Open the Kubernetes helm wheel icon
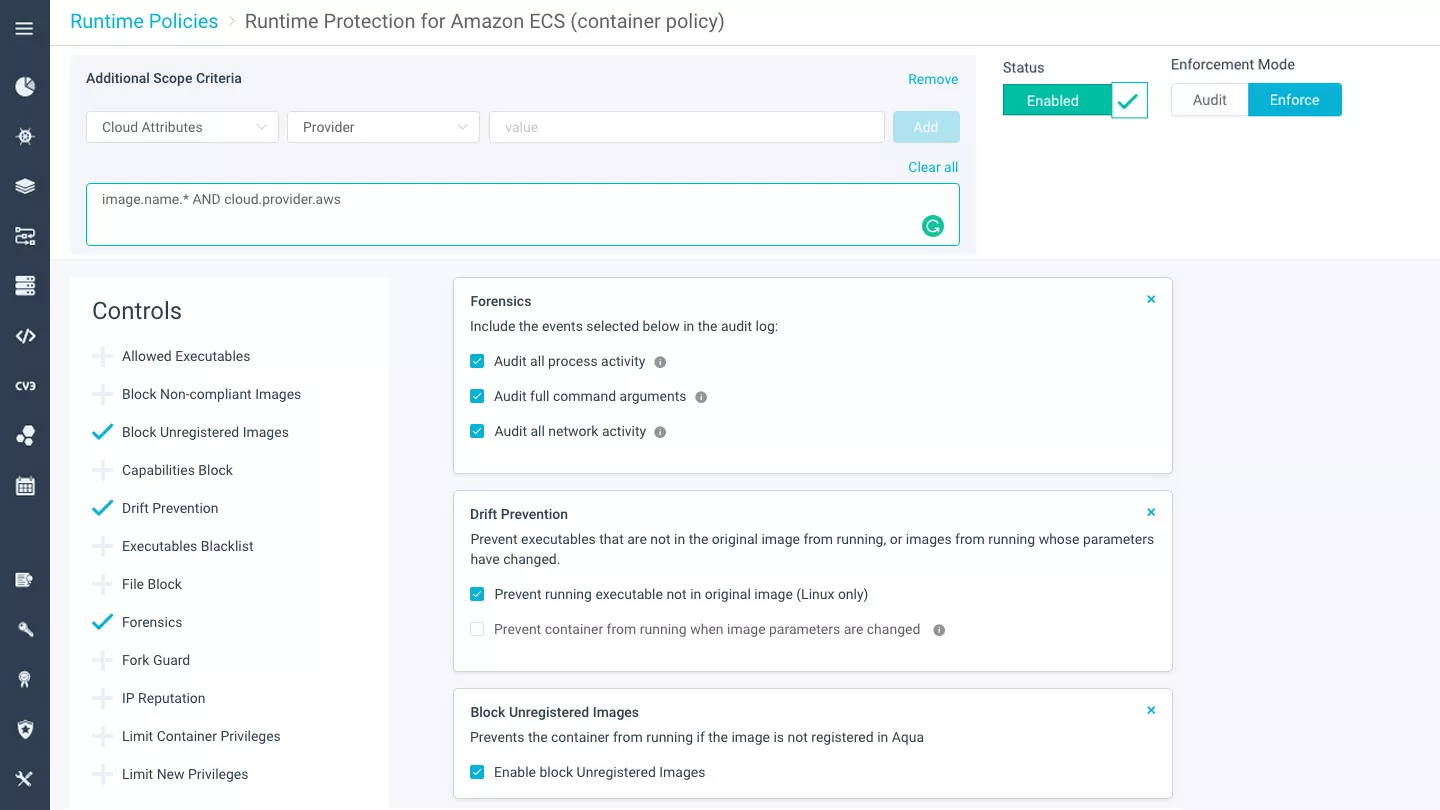Viewport: 1440px width, 810px height. coord(25,137)
